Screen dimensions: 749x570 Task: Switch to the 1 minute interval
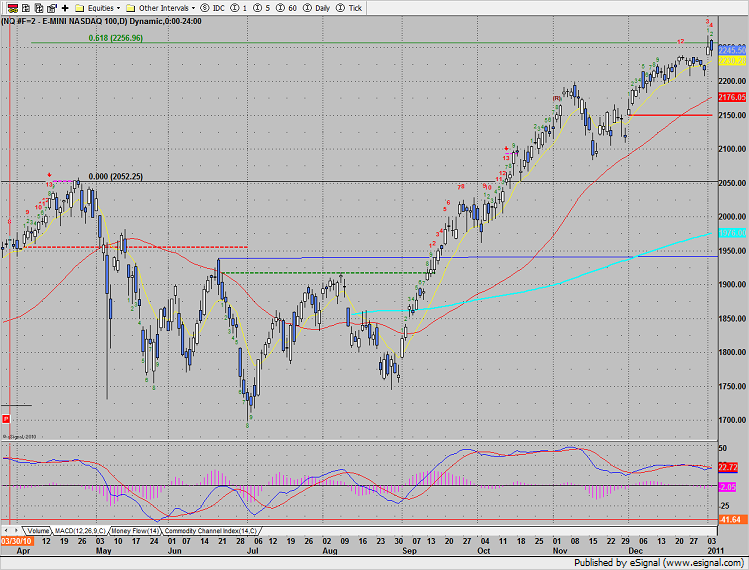click(239, 8)
